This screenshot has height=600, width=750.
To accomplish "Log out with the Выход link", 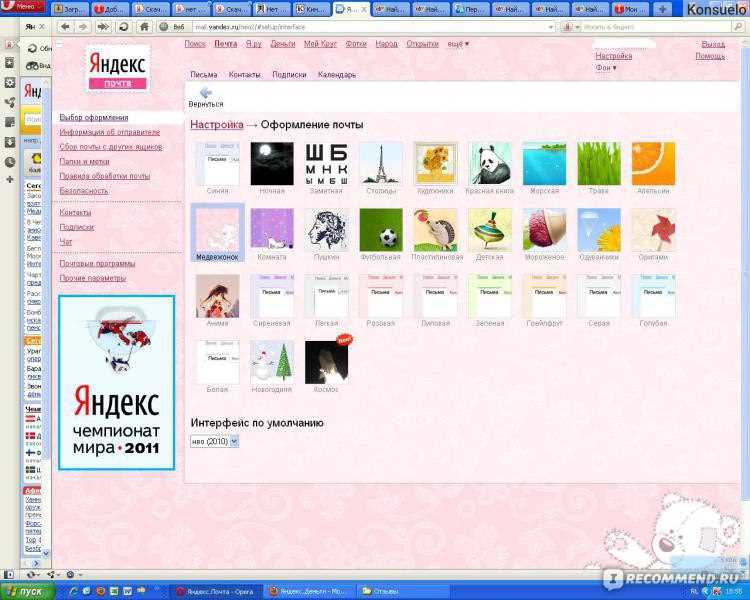I will [713, 44].
